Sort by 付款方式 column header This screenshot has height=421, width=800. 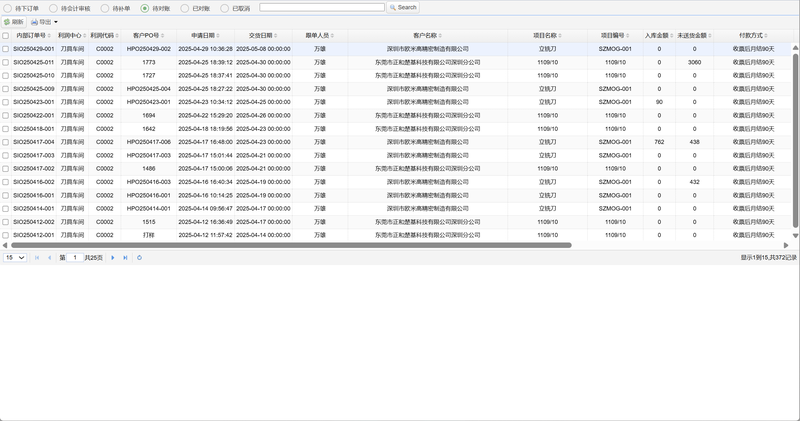(x=753, y=36)
